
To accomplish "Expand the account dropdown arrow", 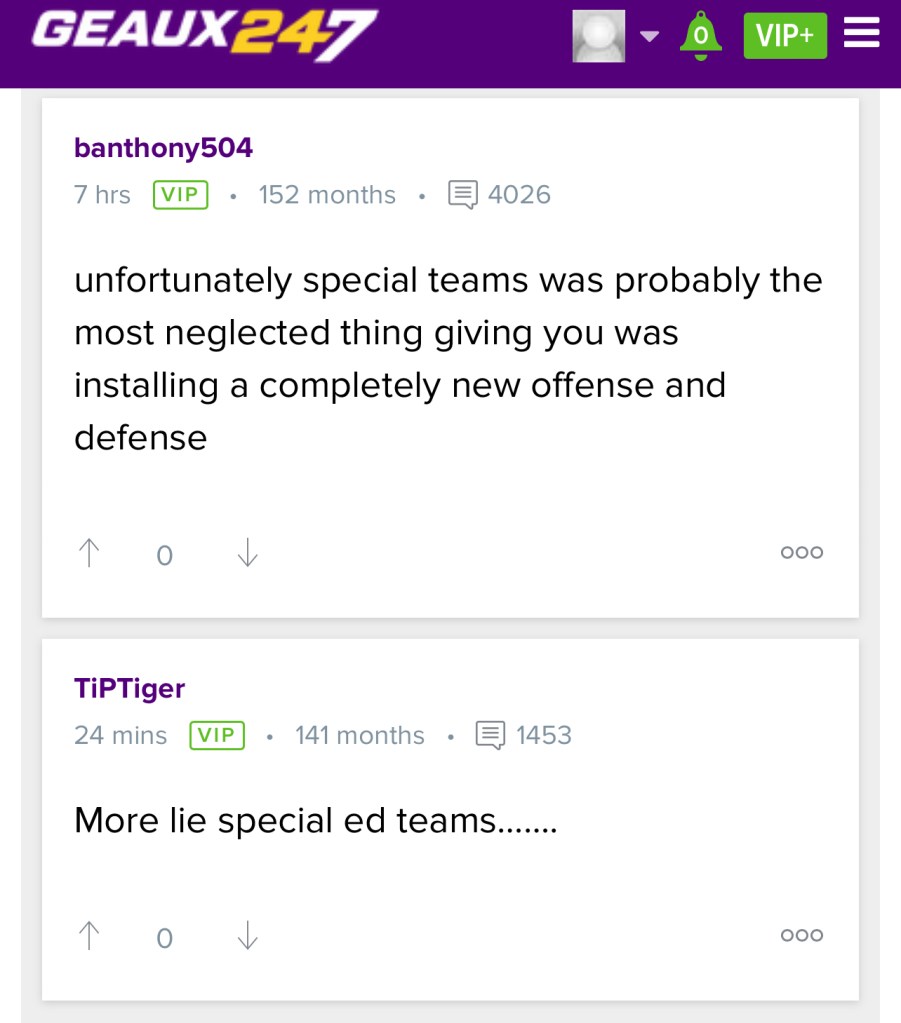I will (x=650, y=37).
